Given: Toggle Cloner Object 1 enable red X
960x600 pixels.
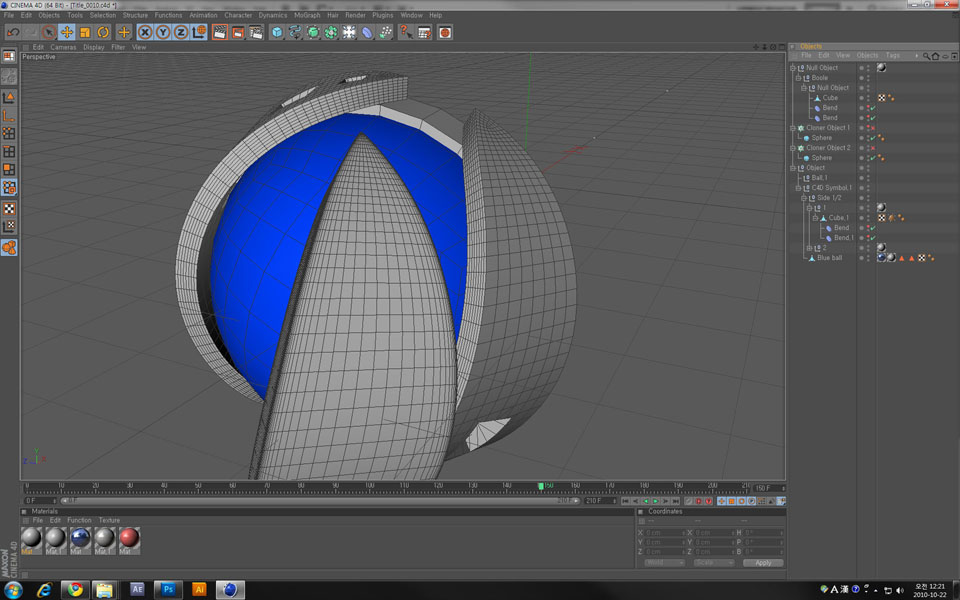Looking at the screenshot, I should tap(873, 129).
